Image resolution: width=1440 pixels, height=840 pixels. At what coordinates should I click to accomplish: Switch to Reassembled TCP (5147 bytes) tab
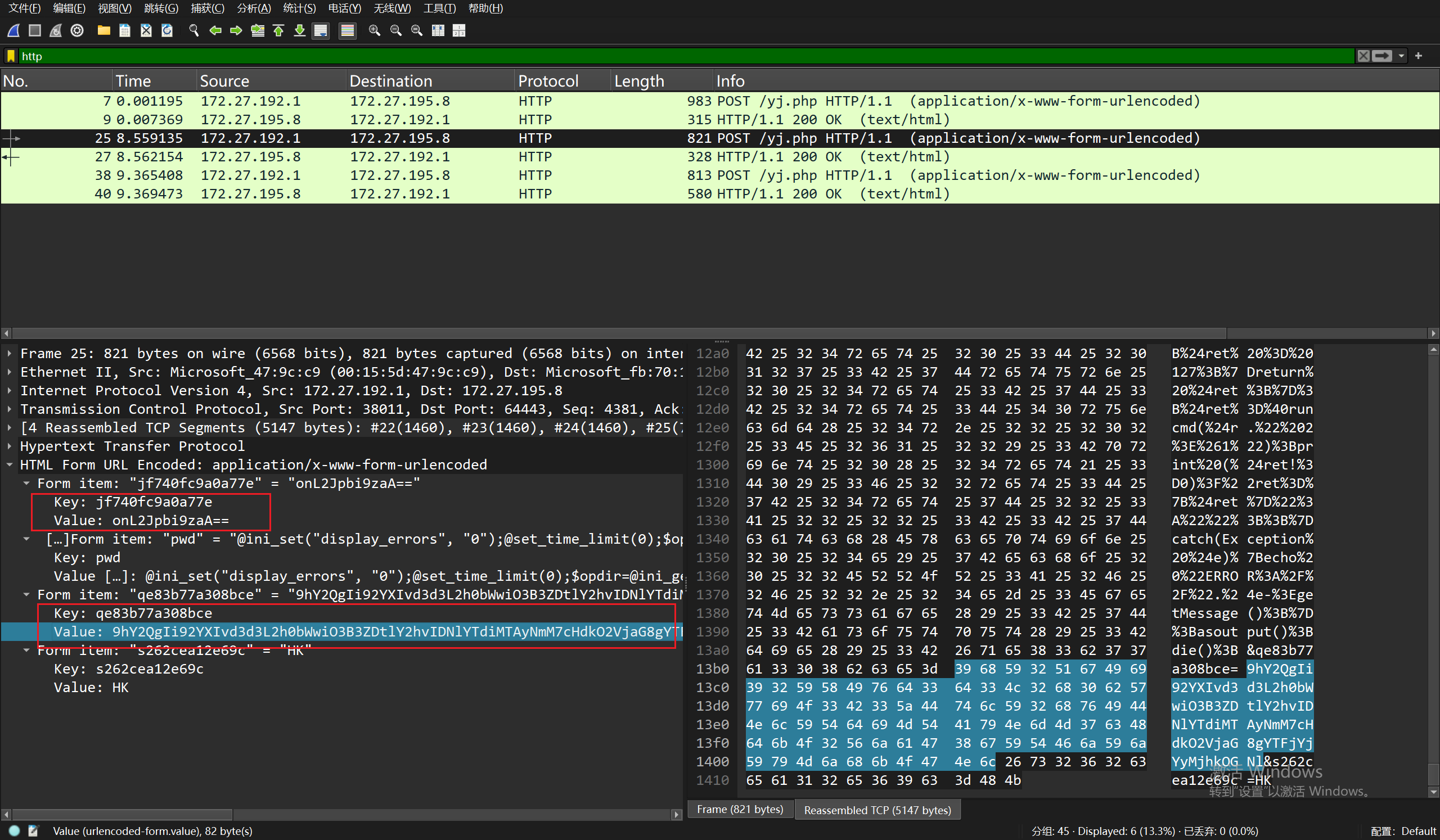click(x=877, y=810)
